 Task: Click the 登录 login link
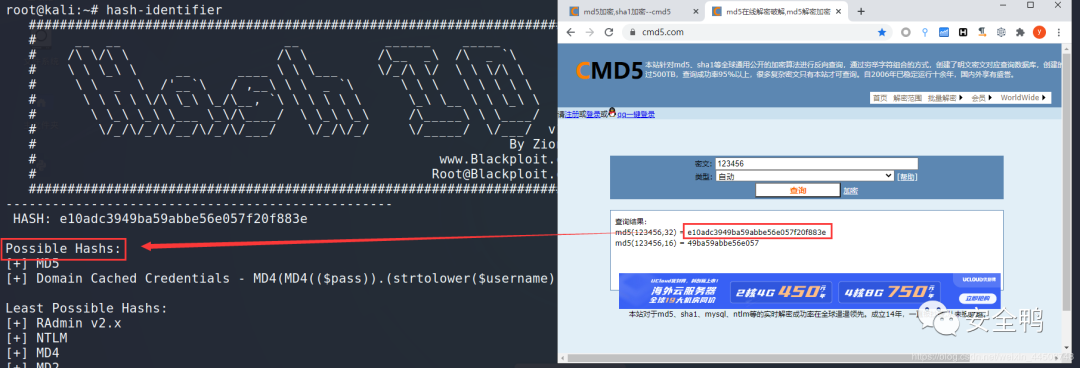[592, 114]
